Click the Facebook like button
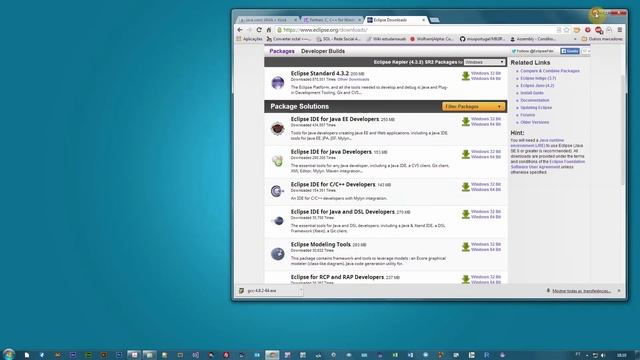 point(570,51)
